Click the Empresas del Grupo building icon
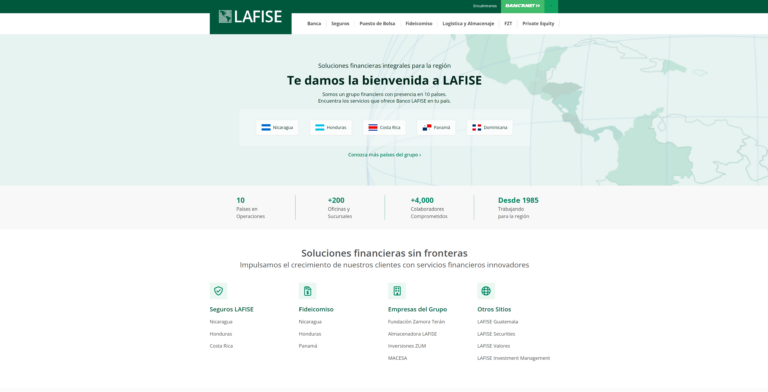 click(397, 291)
